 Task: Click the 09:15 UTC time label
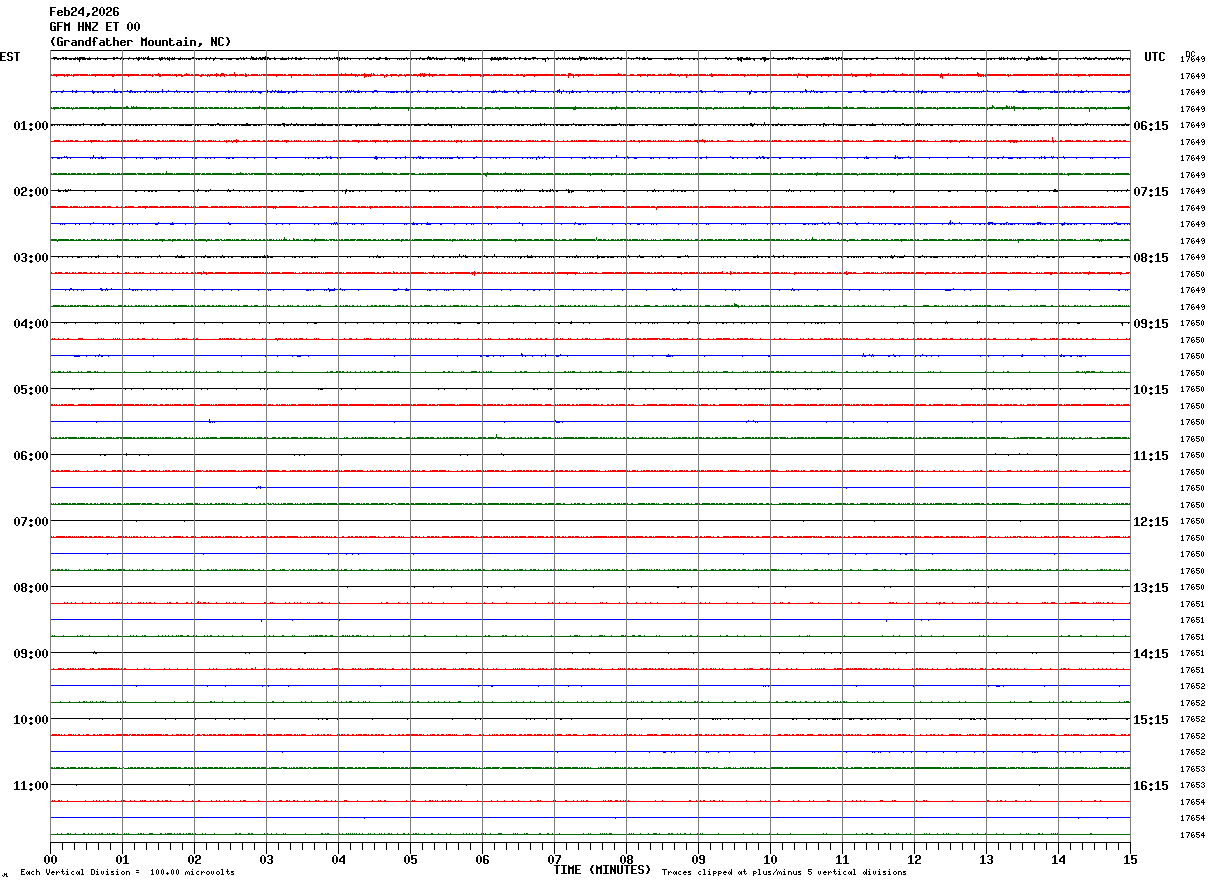1151,323
